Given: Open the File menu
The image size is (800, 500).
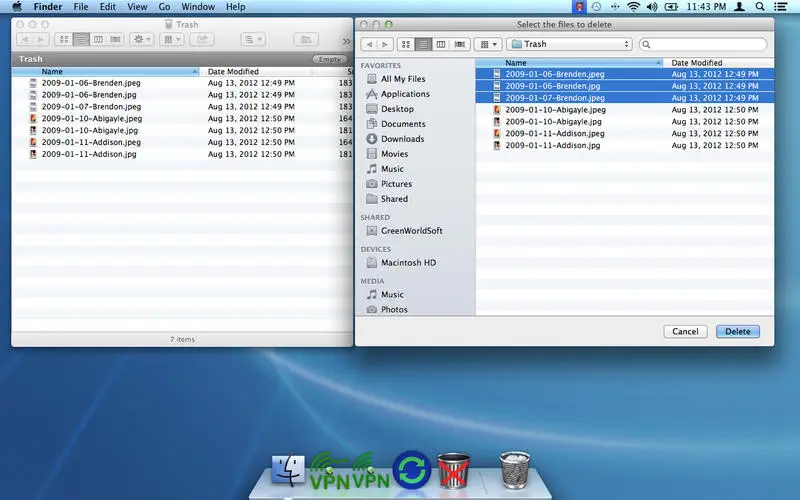Looking at the screenshot, I should coord(81,7).
